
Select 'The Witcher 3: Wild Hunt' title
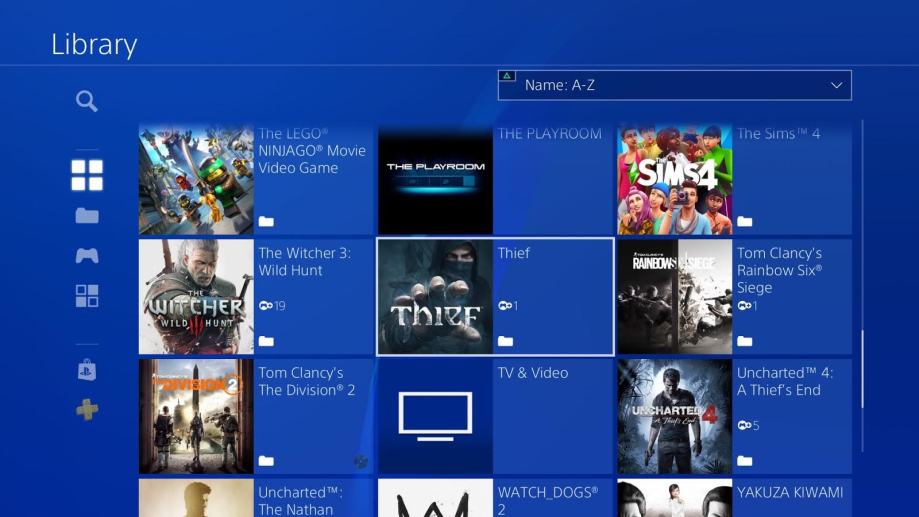305,261
